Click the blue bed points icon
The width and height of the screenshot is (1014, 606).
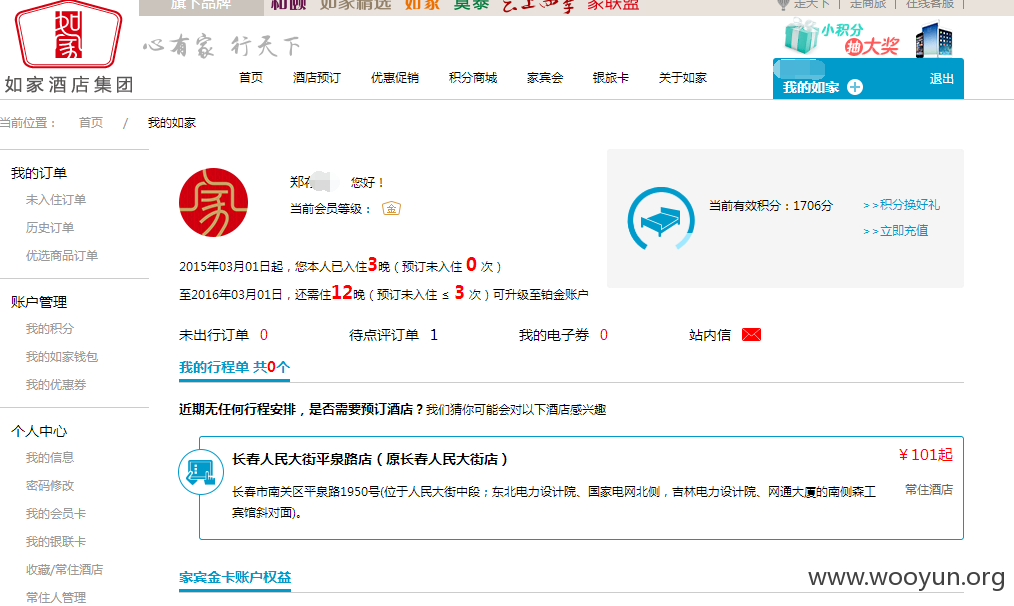(661, 219)
